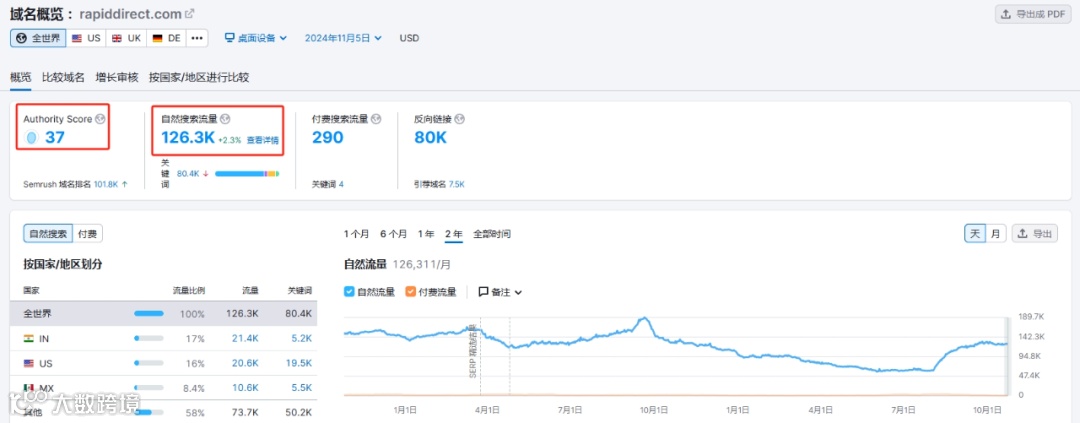
Task: Select the 全世界 table row
Action: click(163, 313)
